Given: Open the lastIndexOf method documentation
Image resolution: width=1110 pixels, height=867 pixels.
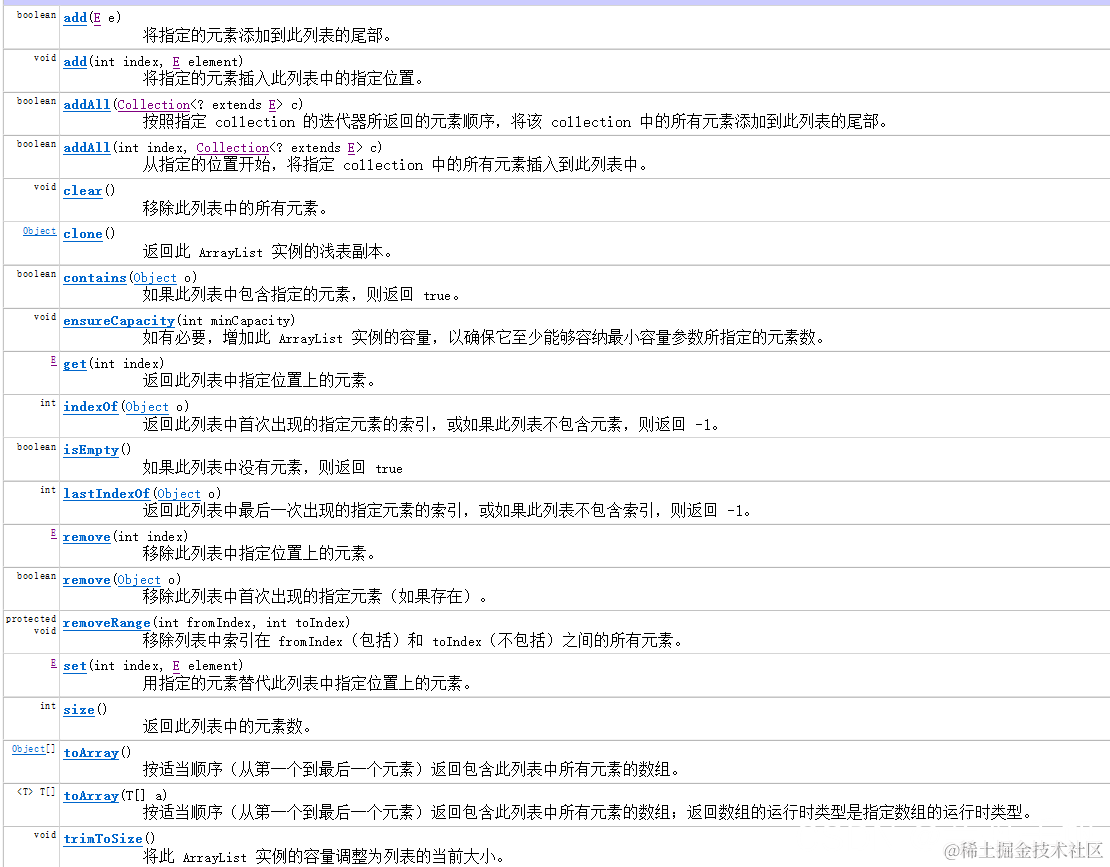Looking at the screenshot, I should (106, 492).
